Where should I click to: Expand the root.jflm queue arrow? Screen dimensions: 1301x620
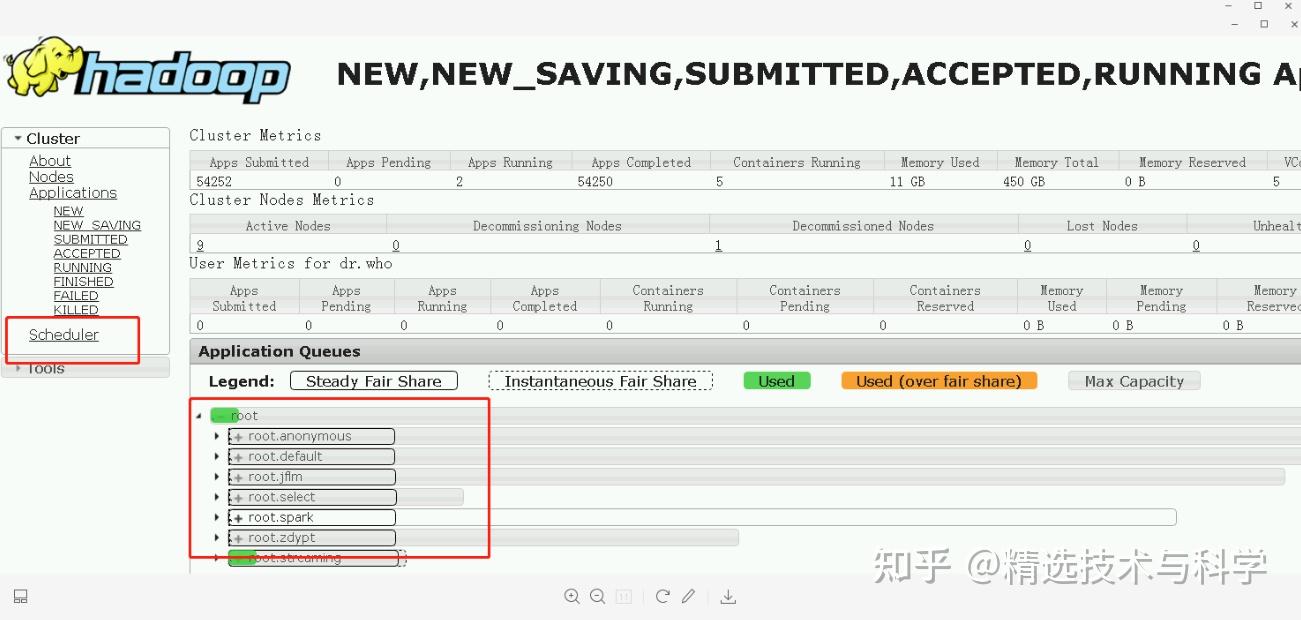pos(217,477)
